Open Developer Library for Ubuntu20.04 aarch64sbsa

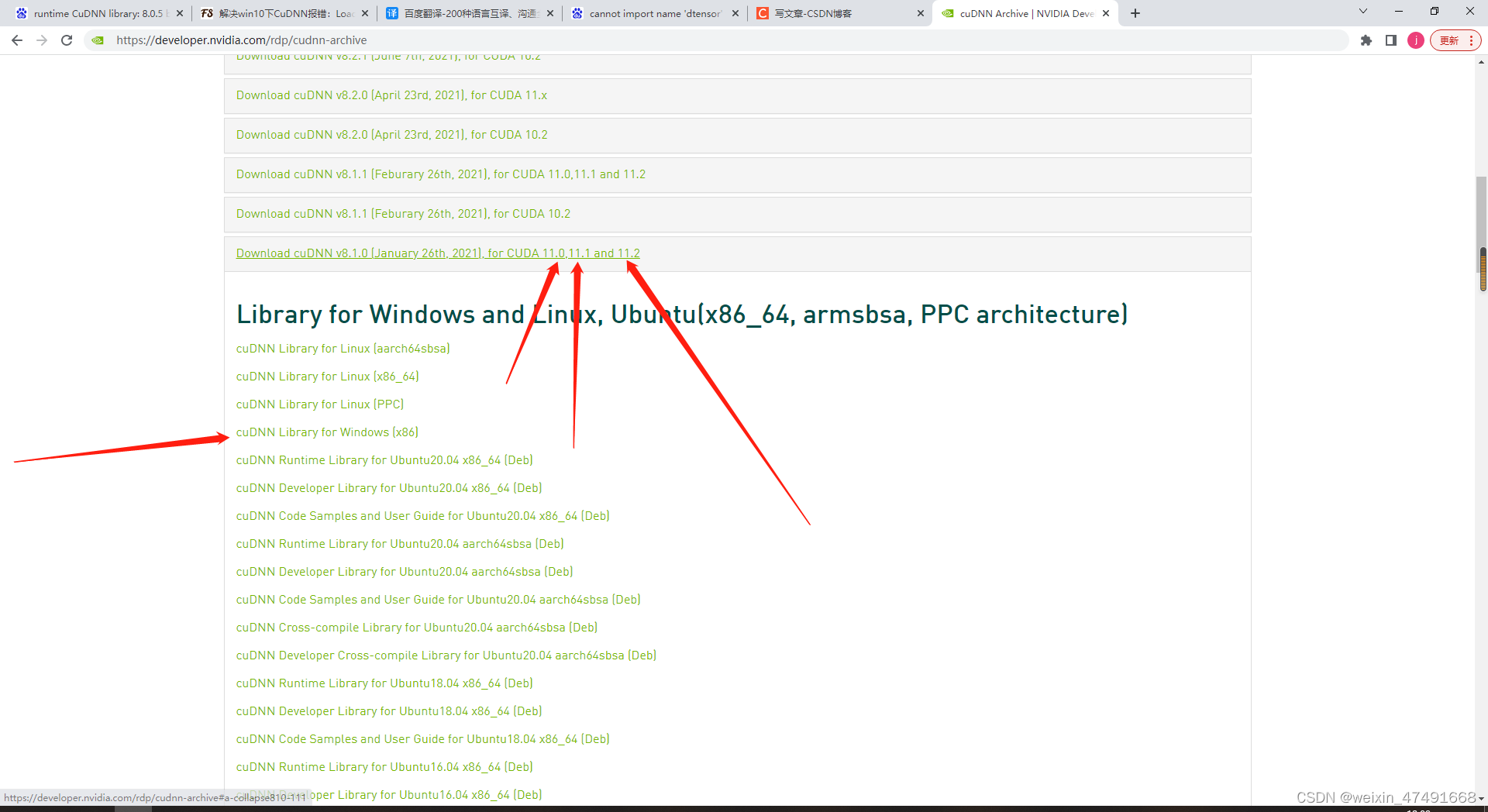(x=405, y=572)
